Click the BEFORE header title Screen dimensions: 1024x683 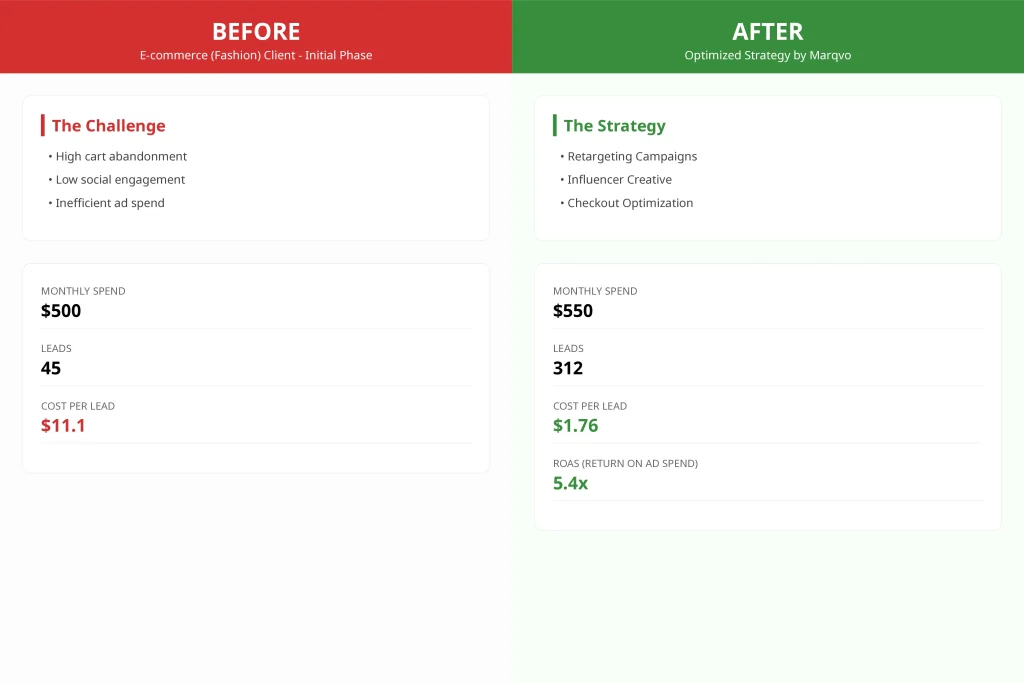tap(256, 31)
